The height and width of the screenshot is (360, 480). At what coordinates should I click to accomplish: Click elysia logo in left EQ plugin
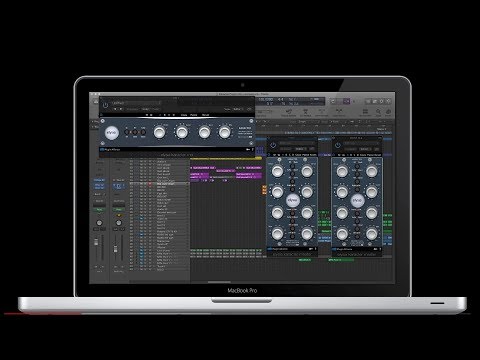tap(292, 200)
